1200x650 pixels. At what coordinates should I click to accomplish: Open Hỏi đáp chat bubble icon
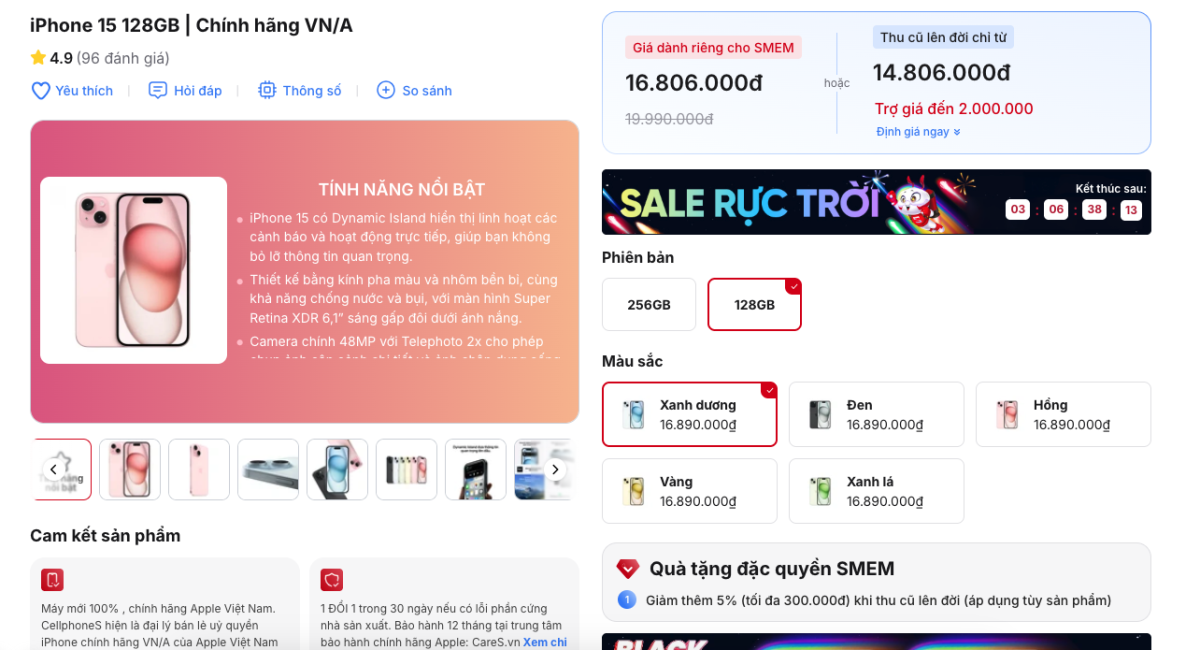pyautogui.click(x=157, y=91)
